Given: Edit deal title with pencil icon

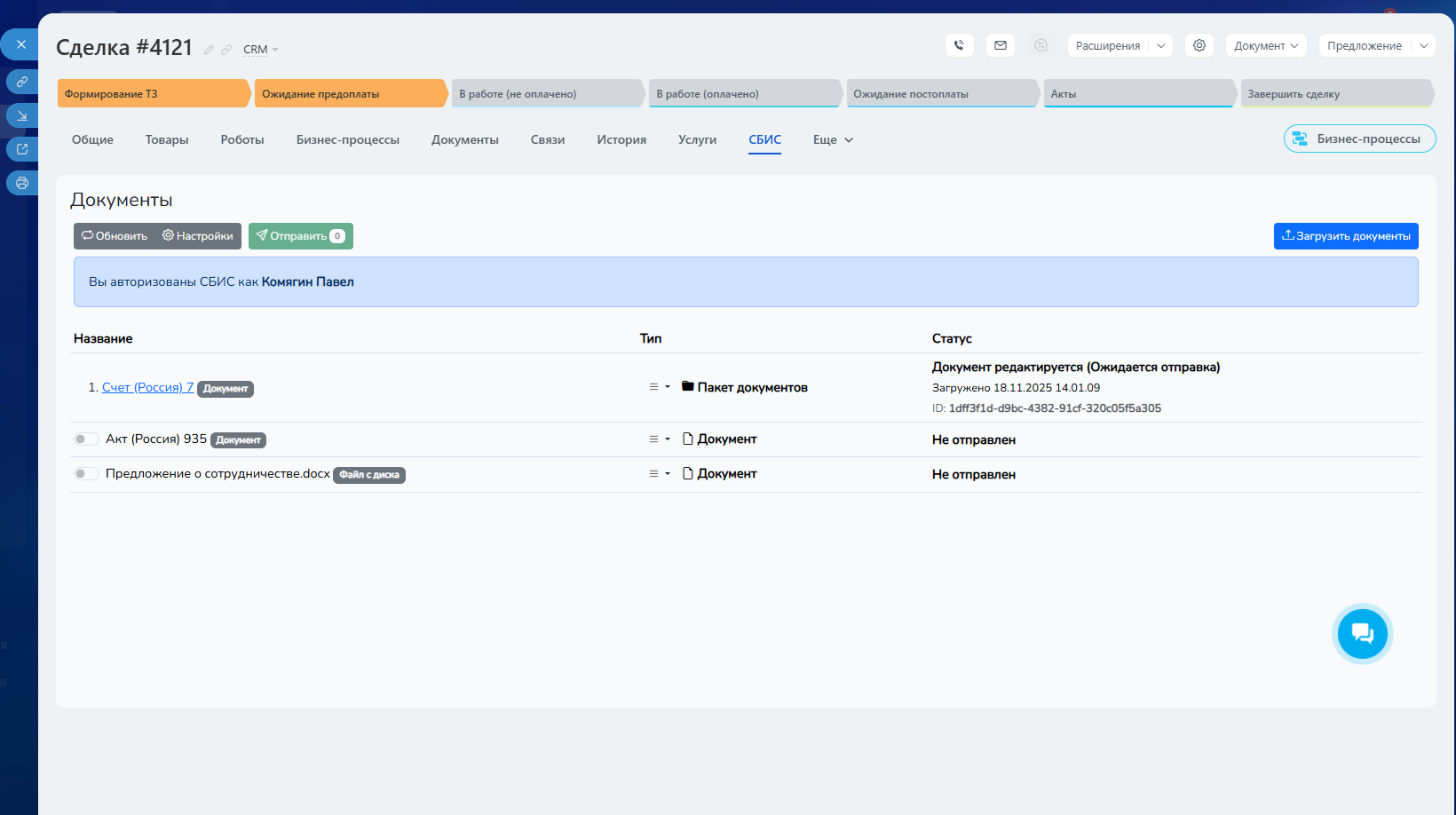Looking at the screenshot, I should [209, 50].
